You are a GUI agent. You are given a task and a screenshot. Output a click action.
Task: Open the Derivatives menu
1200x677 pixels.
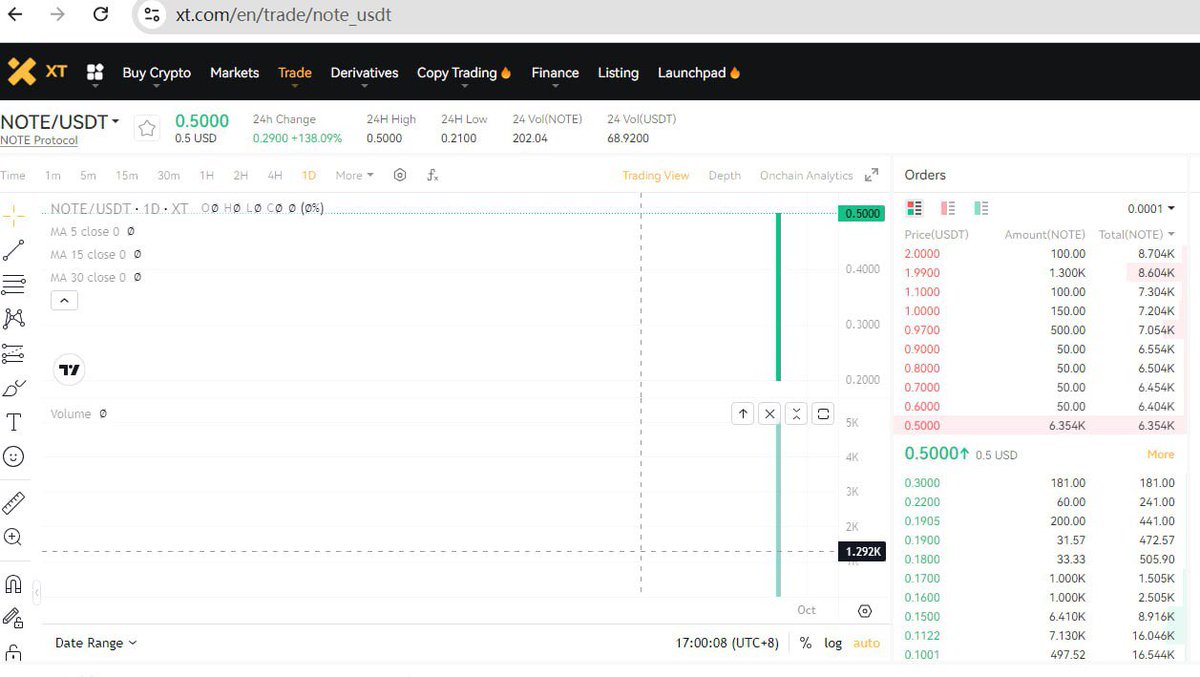click(x=364, y=72)
